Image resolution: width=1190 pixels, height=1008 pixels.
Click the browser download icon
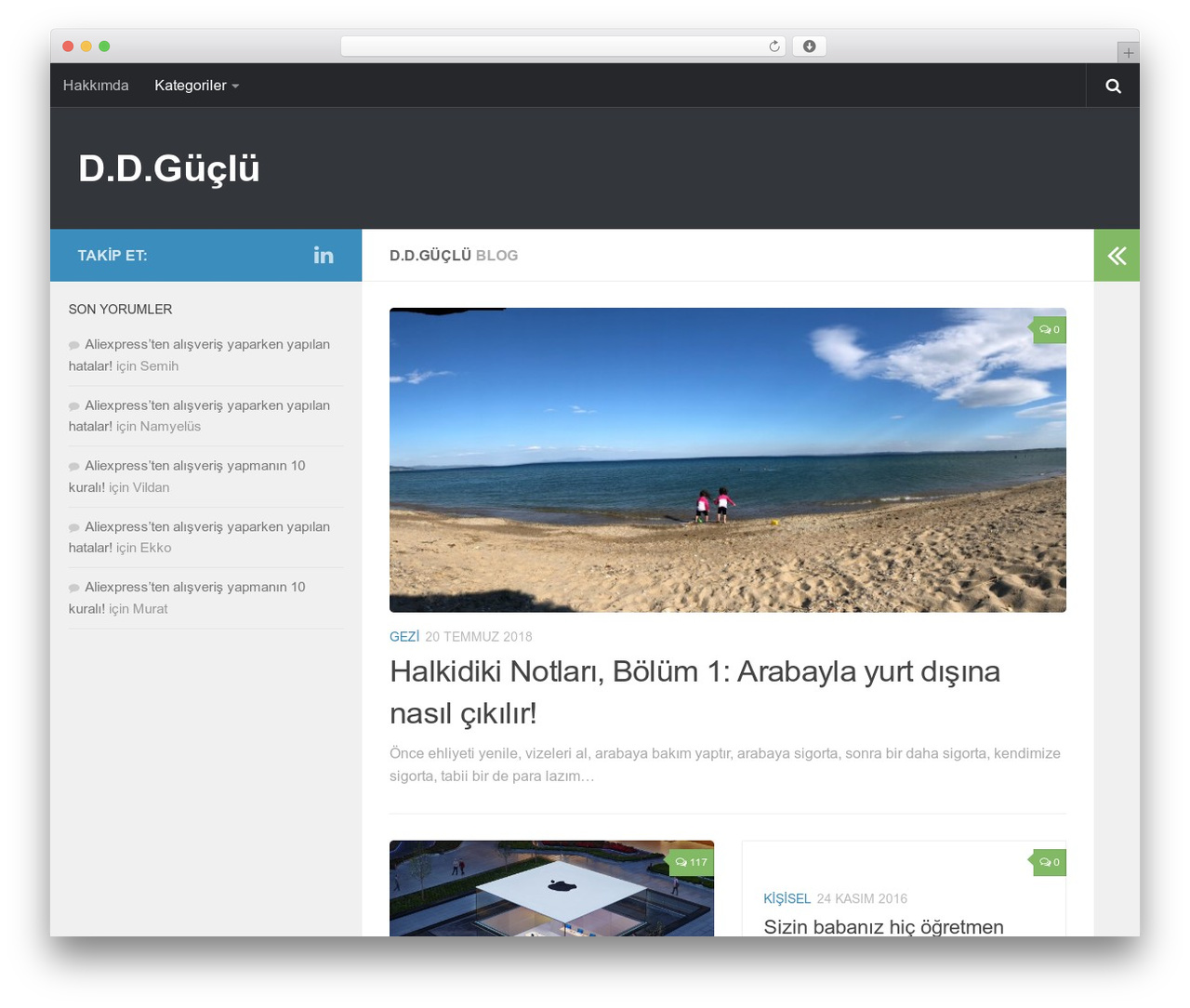[x=809, y=46]
